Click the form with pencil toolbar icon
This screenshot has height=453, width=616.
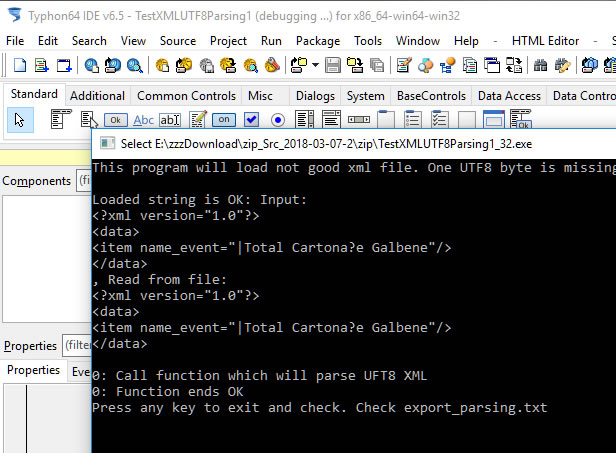(x=404, y=65)
